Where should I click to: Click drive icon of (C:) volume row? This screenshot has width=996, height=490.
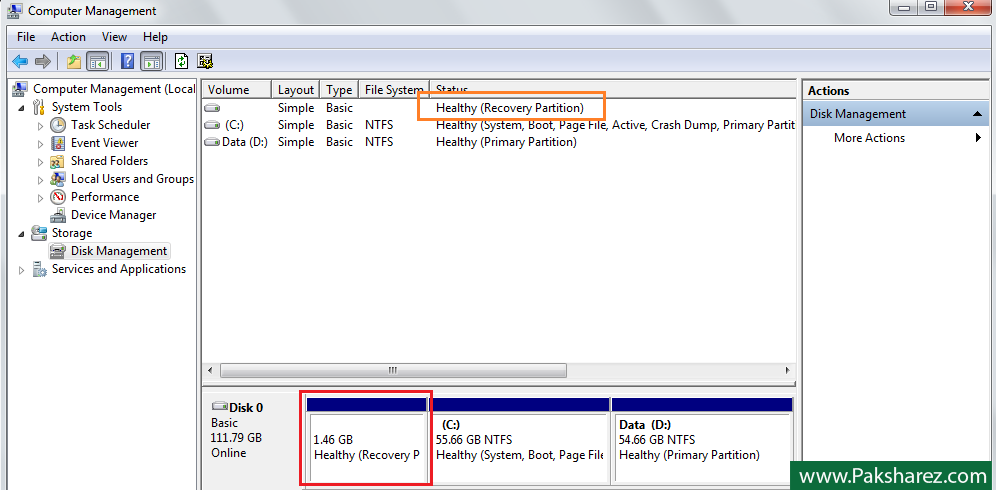pos(212,125)
